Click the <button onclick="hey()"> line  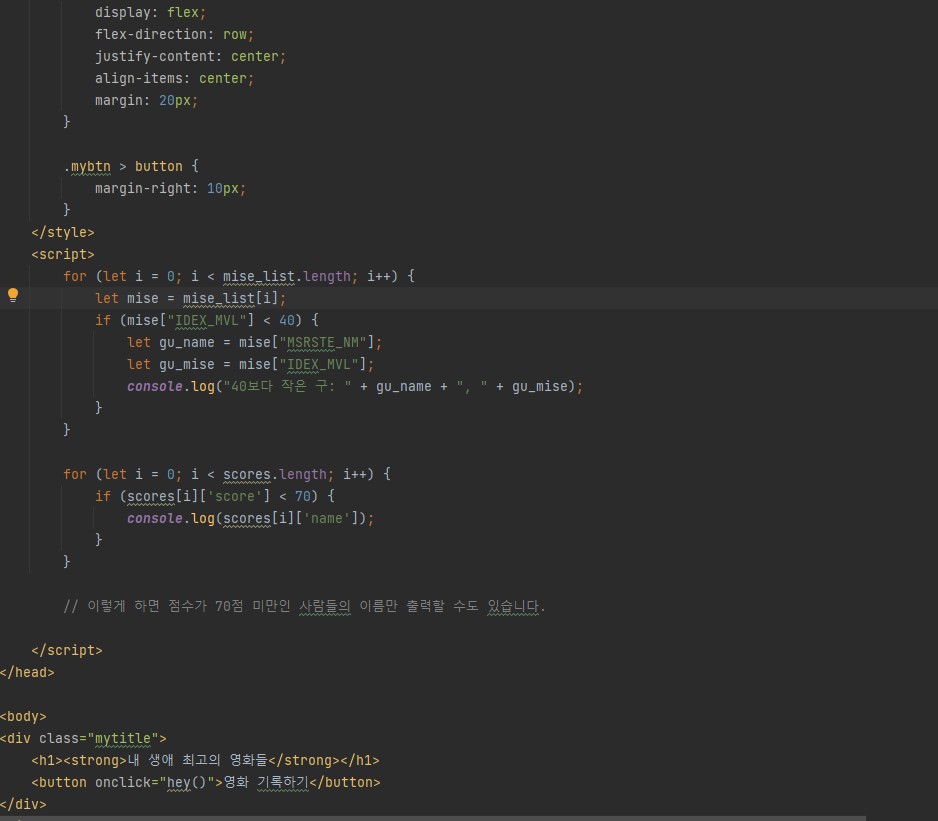206,783
